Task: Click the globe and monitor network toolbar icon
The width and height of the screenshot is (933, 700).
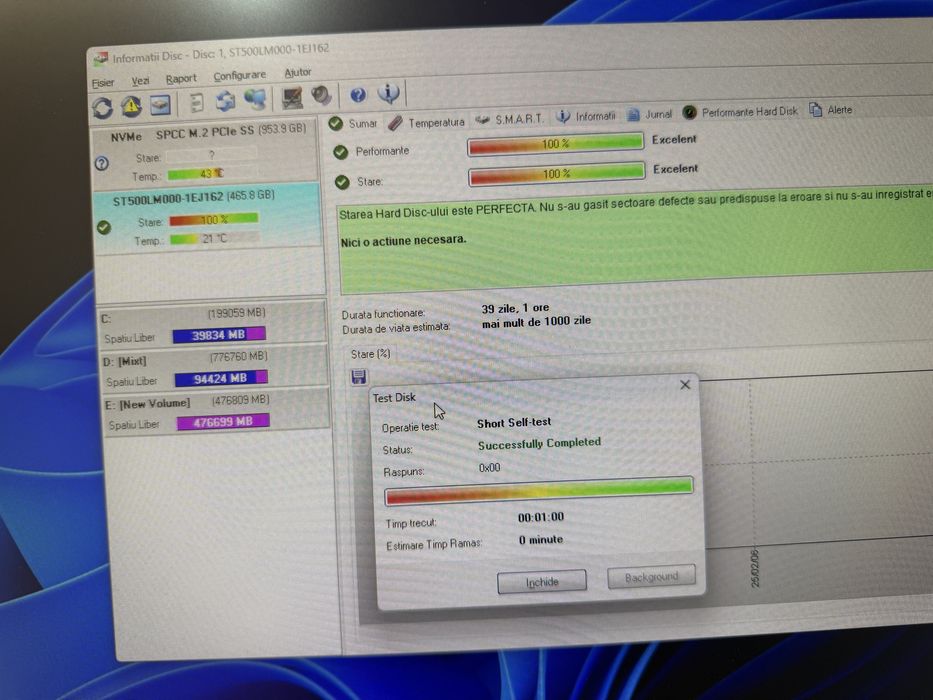Action: point(255,99)
